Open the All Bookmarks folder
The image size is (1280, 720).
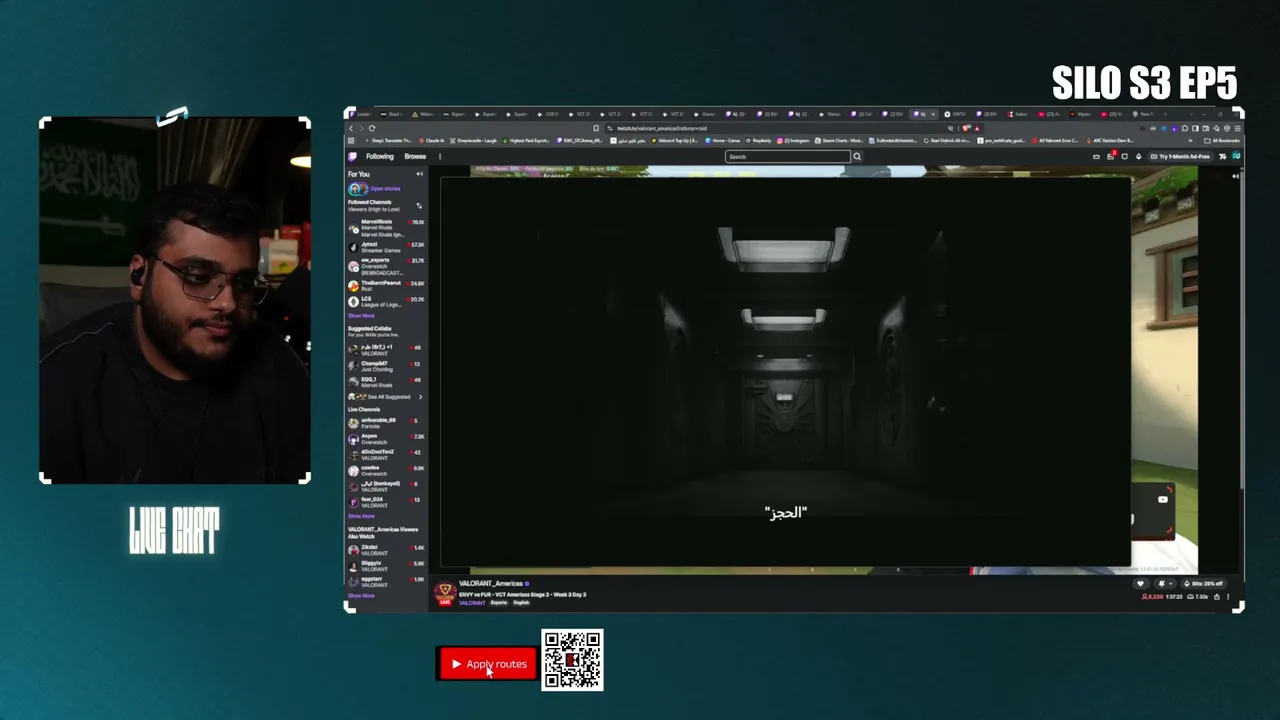[x=1223, y=141]
